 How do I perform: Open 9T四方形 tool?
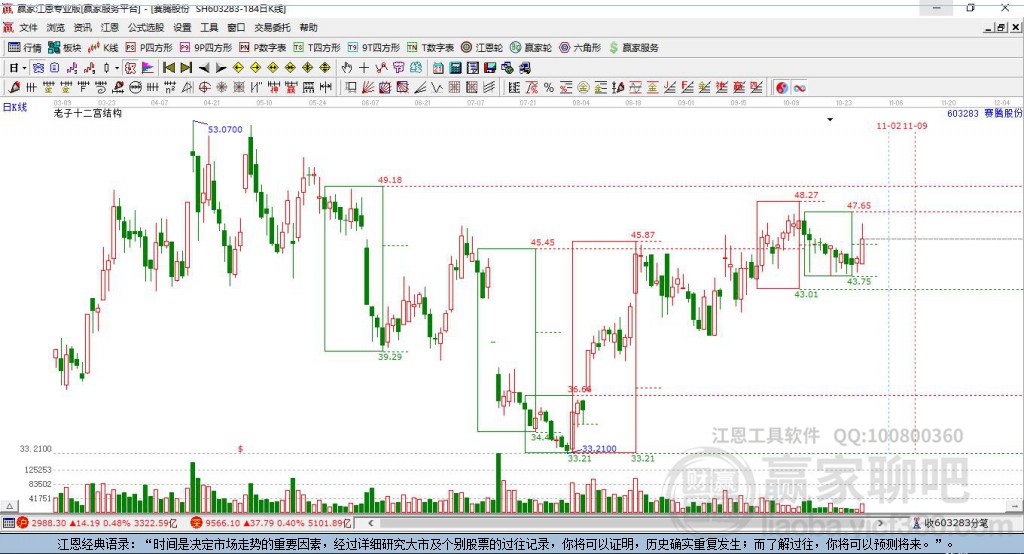pyautogui.click(x=374, y=48)
